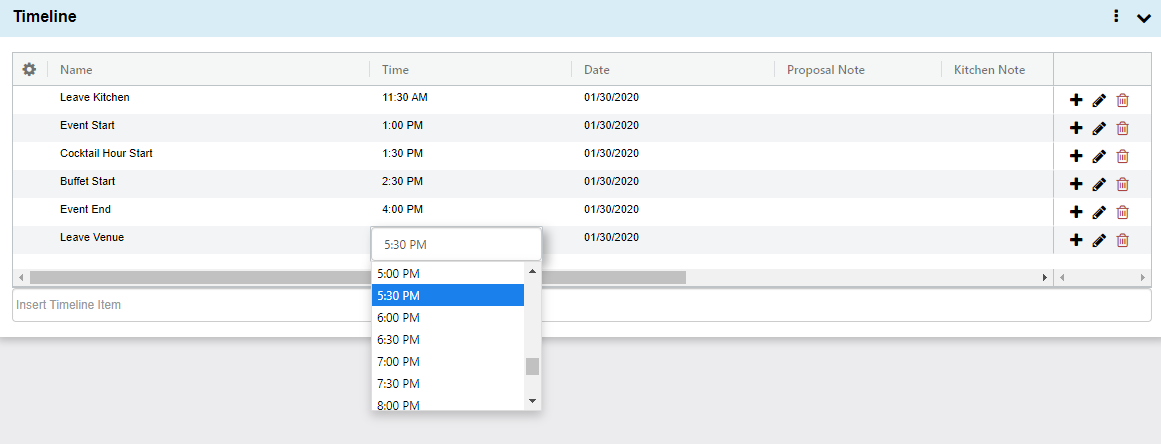Add item after Leave Kitchen row
The height and width of the screenshot is (444, 1161).
[x=1076, y=100]
